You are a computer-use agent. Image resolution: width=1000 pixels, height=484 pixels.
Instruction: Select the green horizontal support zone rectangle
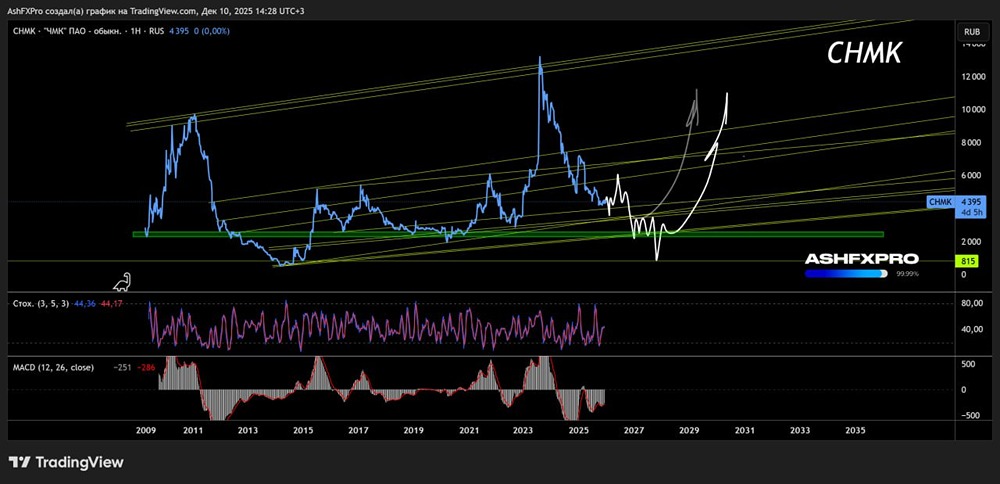(x=508, y=235)
